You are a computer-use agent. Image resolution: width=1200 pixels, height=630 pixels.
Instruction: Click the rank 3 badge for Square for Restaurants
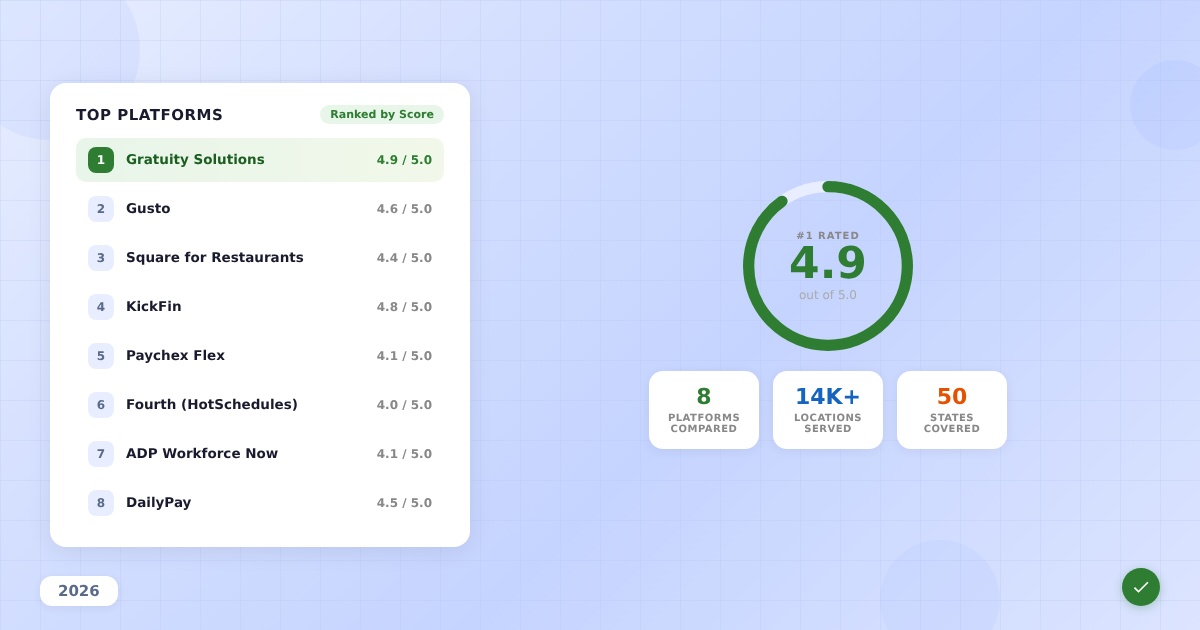[101, 258]
